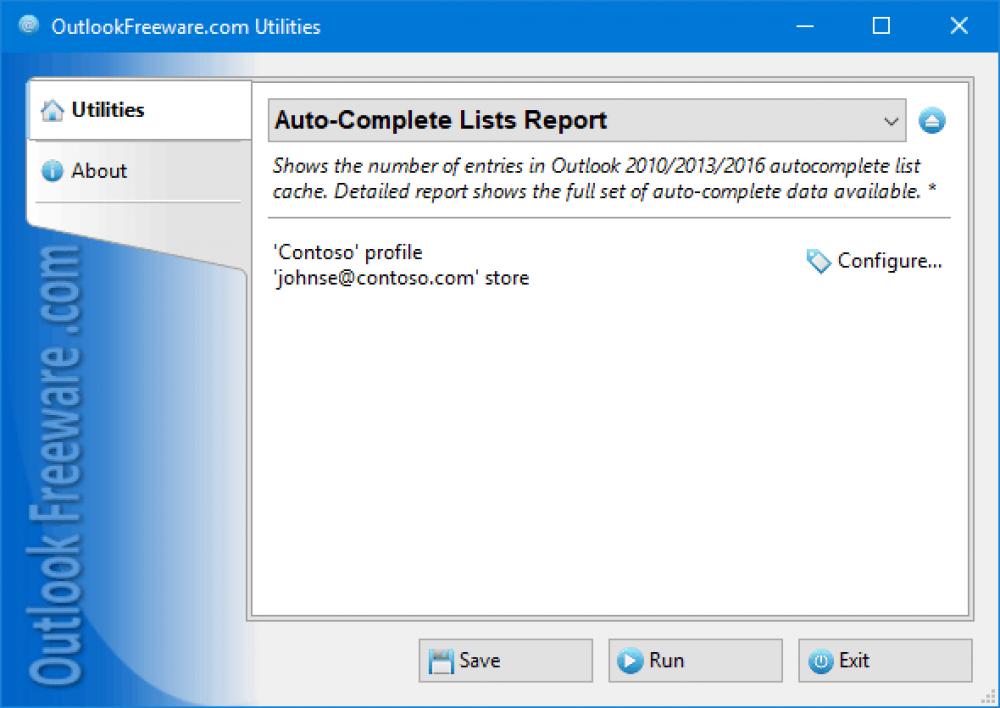Switch to the About tab
1000x708 pixels.
[100, 171]
